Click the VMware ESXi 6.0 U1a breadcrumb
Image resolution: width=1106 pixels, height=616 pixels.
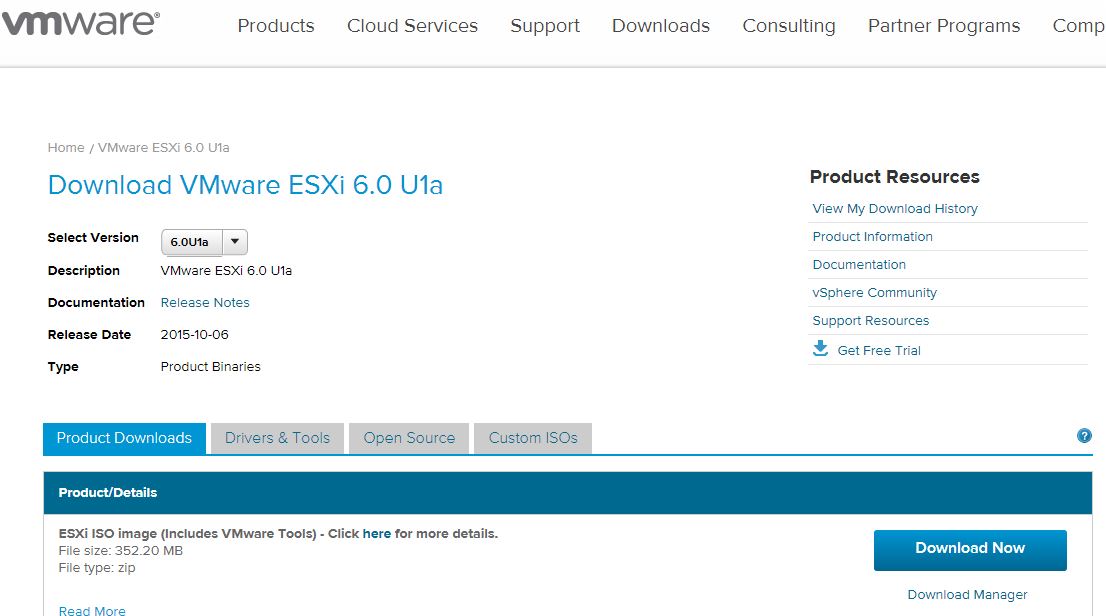point(164,147)
